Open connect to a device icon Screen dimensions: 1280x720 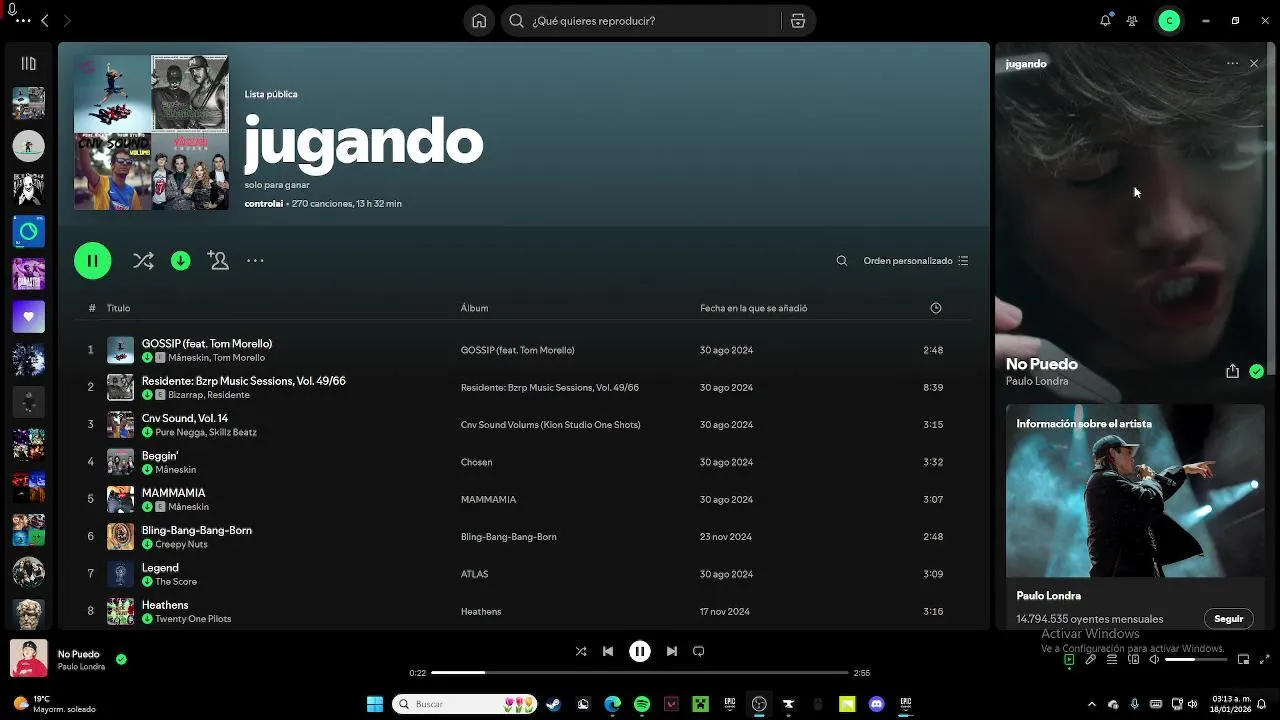1133,660
